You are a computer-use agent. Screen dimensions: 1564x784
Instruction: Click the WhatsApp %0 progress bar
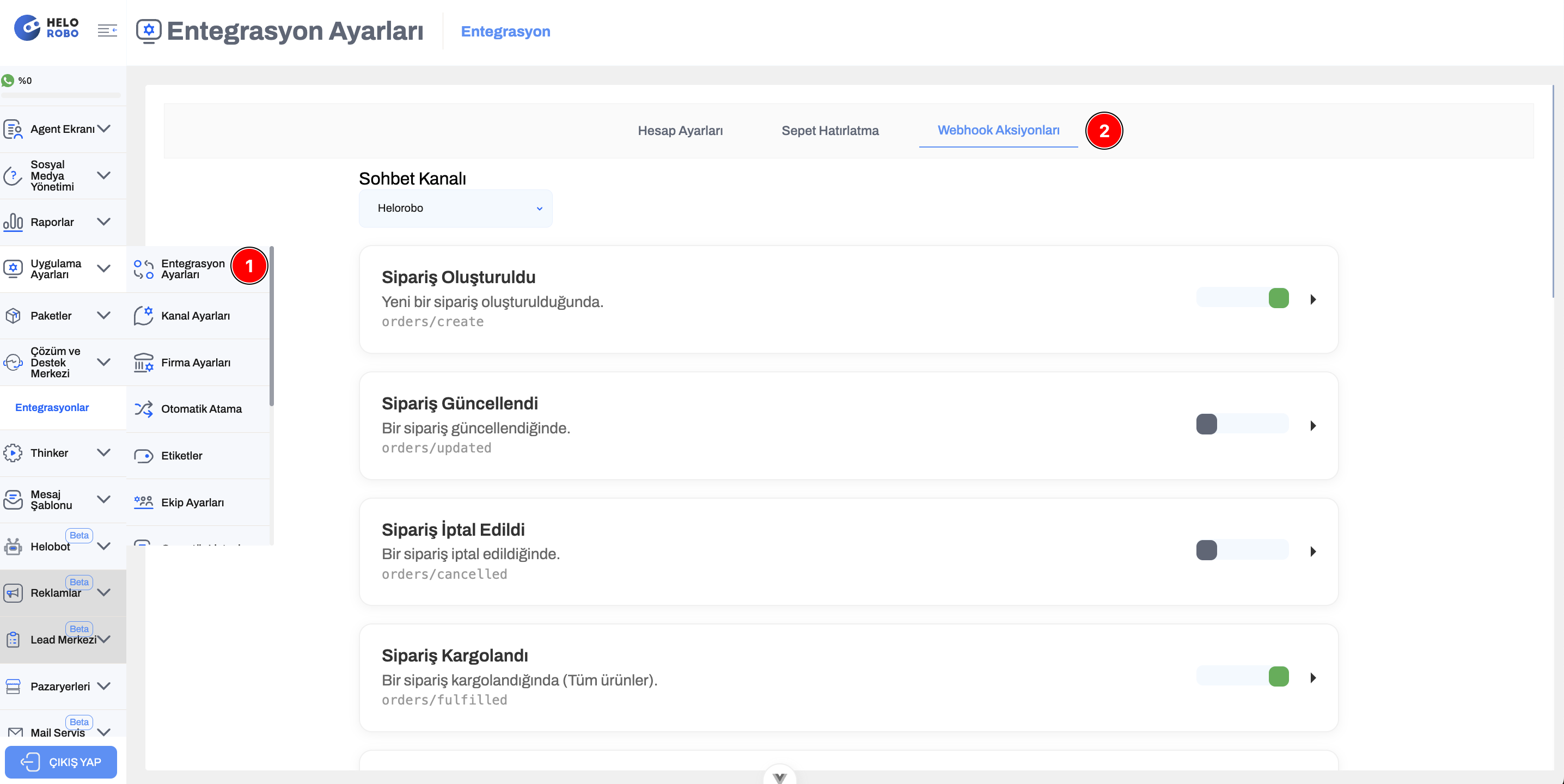(60, 95)
